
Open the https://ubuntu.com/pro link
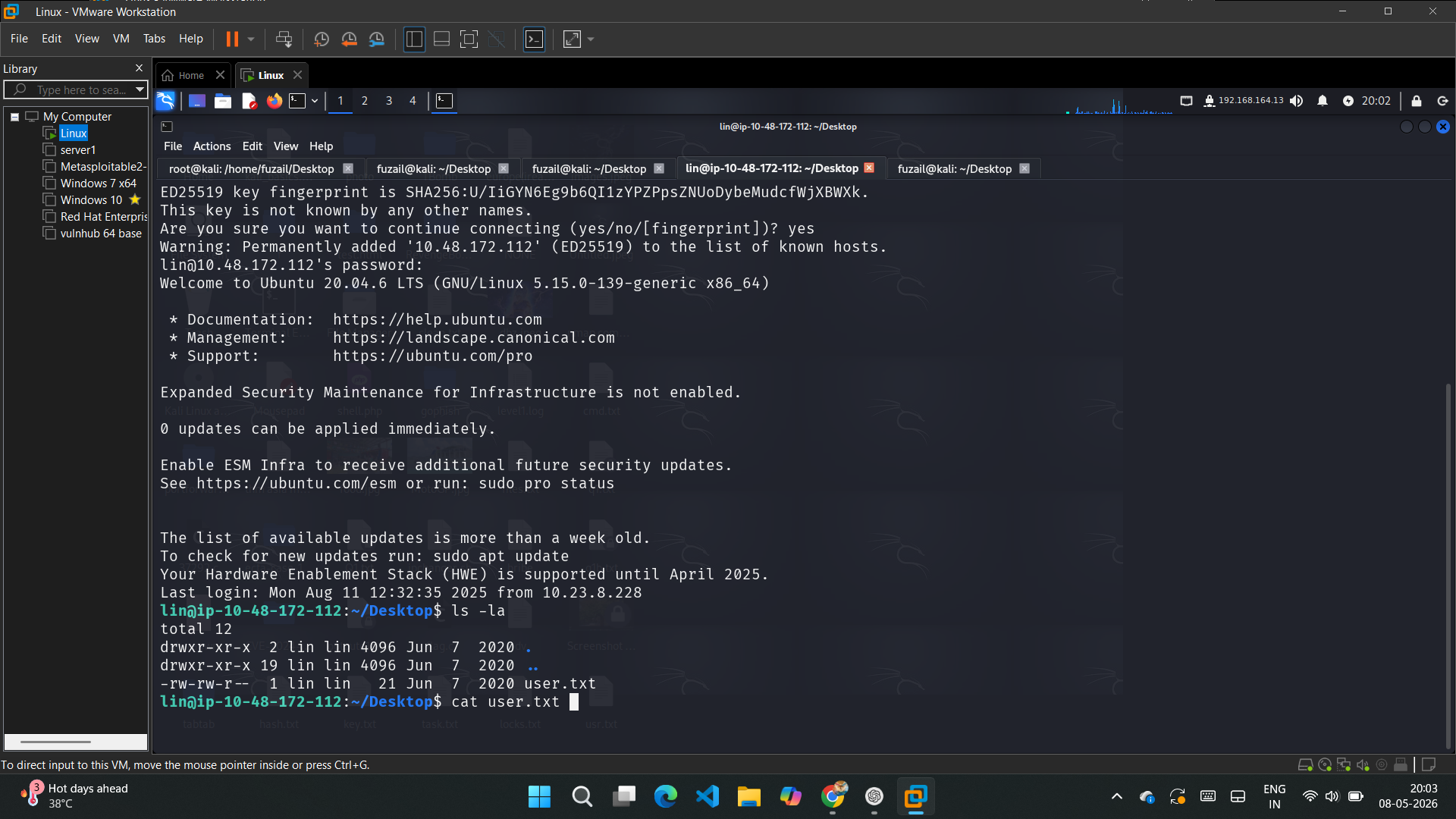pyautogui.click(x=433, y=356)
